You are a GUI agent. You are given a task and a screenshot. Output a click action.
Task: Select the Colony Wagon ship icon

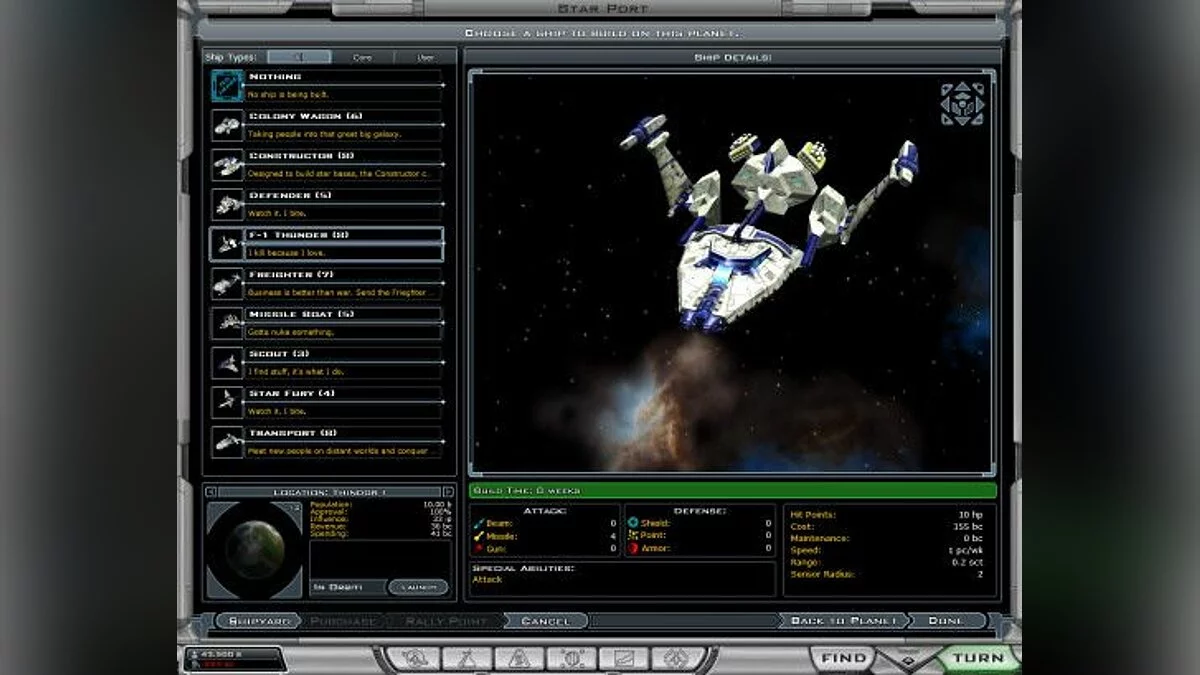coord(227,125)
